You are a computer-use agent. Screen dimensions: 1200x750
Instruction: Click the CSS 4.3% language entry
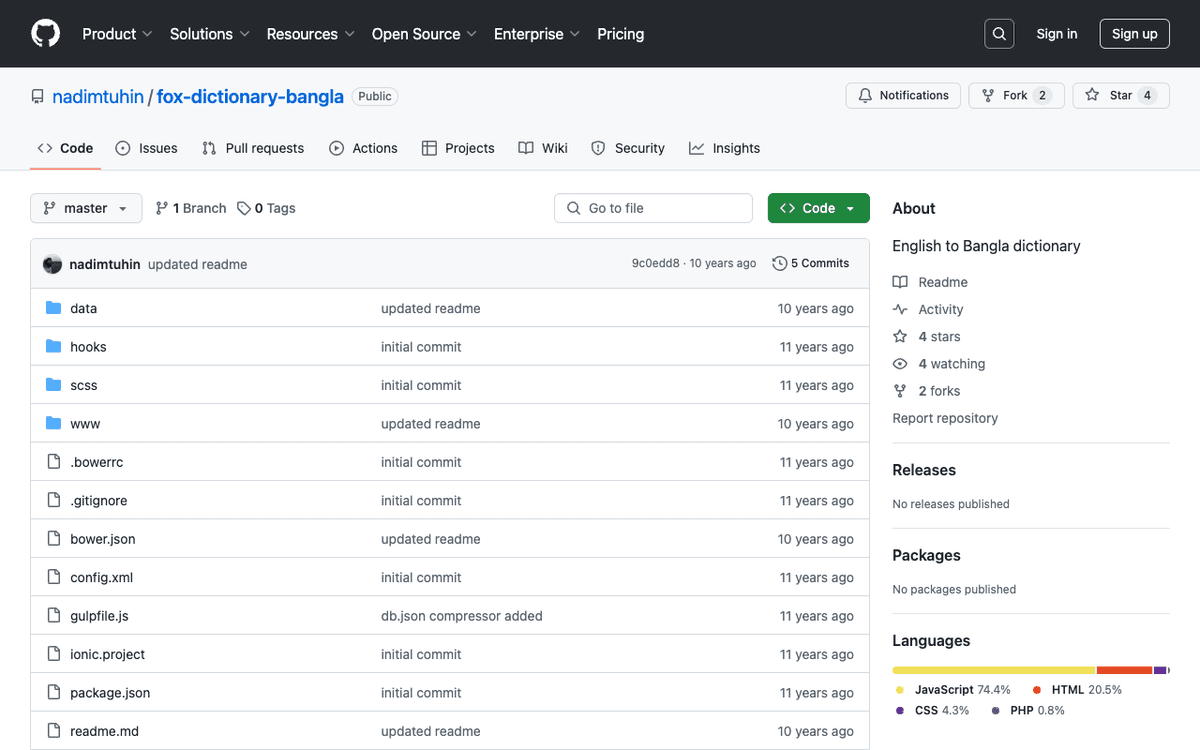tap(932, 710)
